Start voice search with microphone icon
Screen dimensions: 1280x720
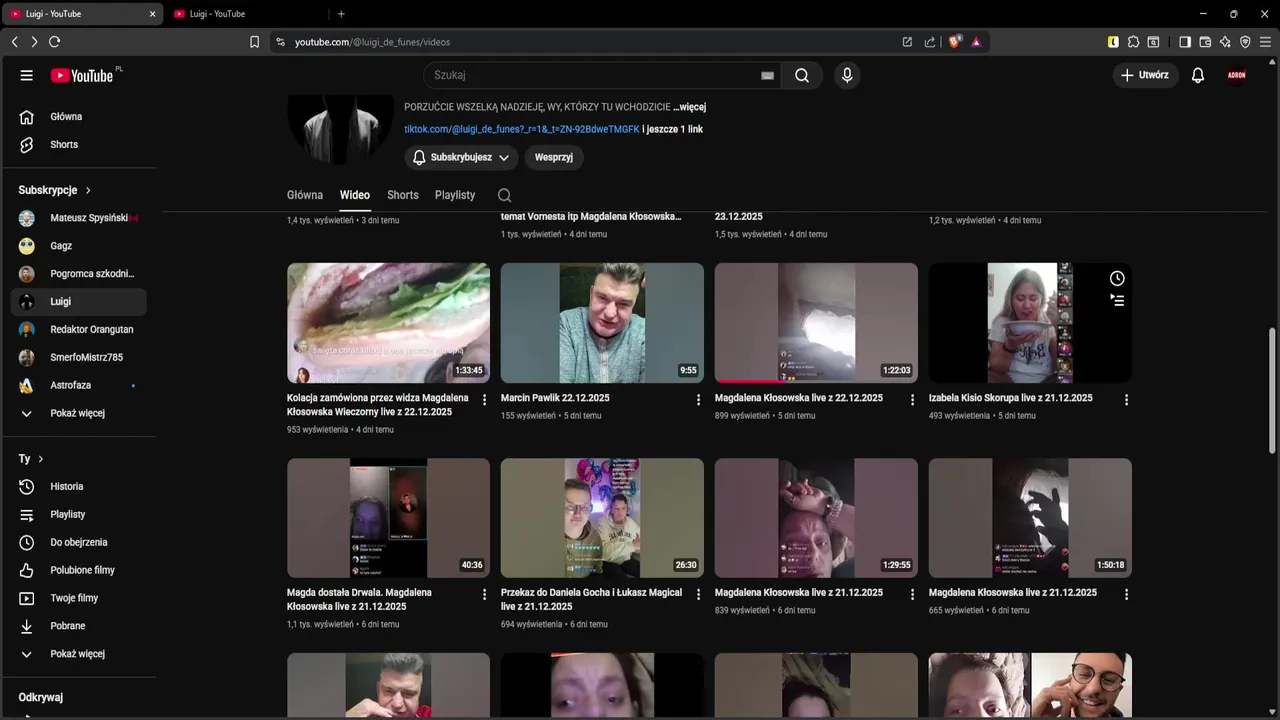(x=847, y=75)
